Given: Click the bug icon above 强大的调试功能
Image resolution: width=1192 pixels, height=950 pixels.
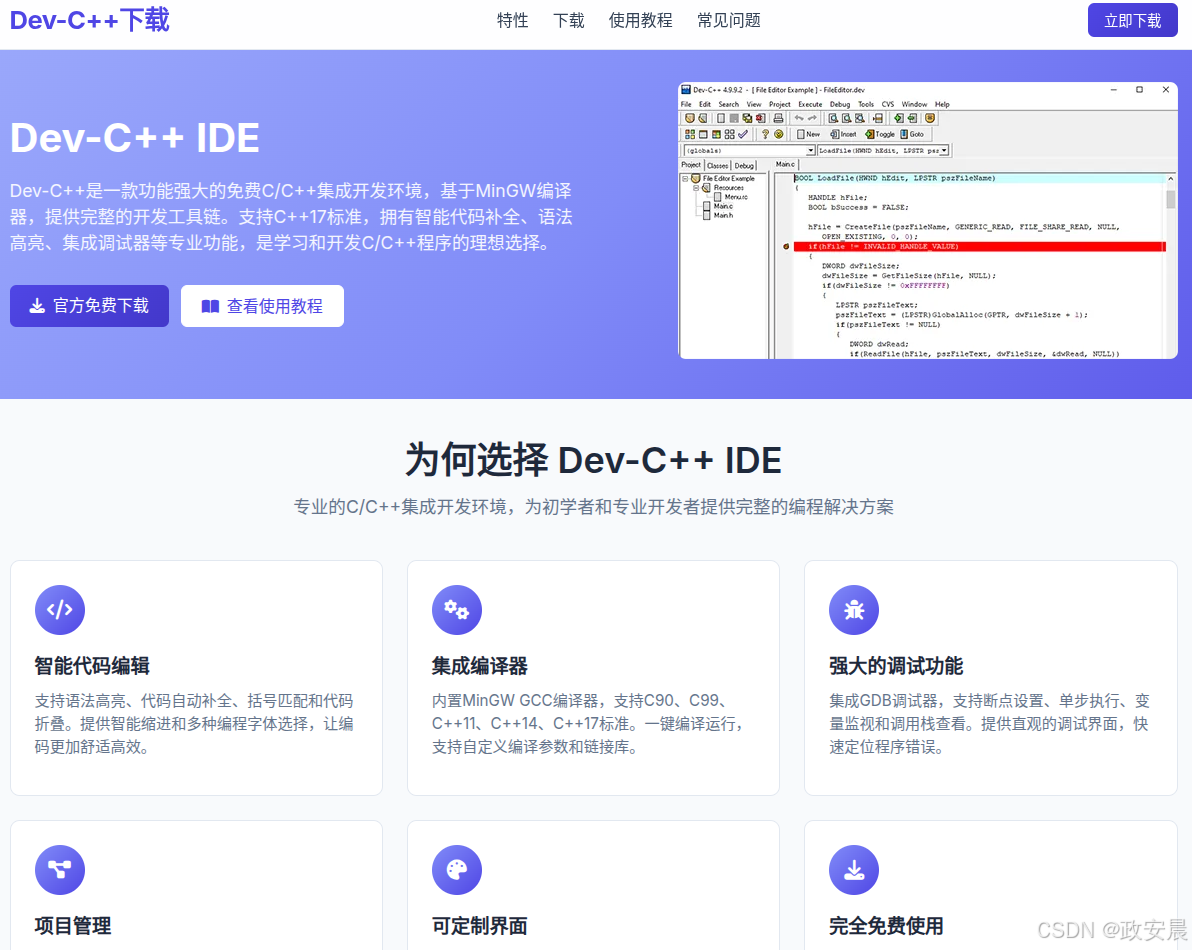Looking at the screenshot, I should click(x=854, y=610).
